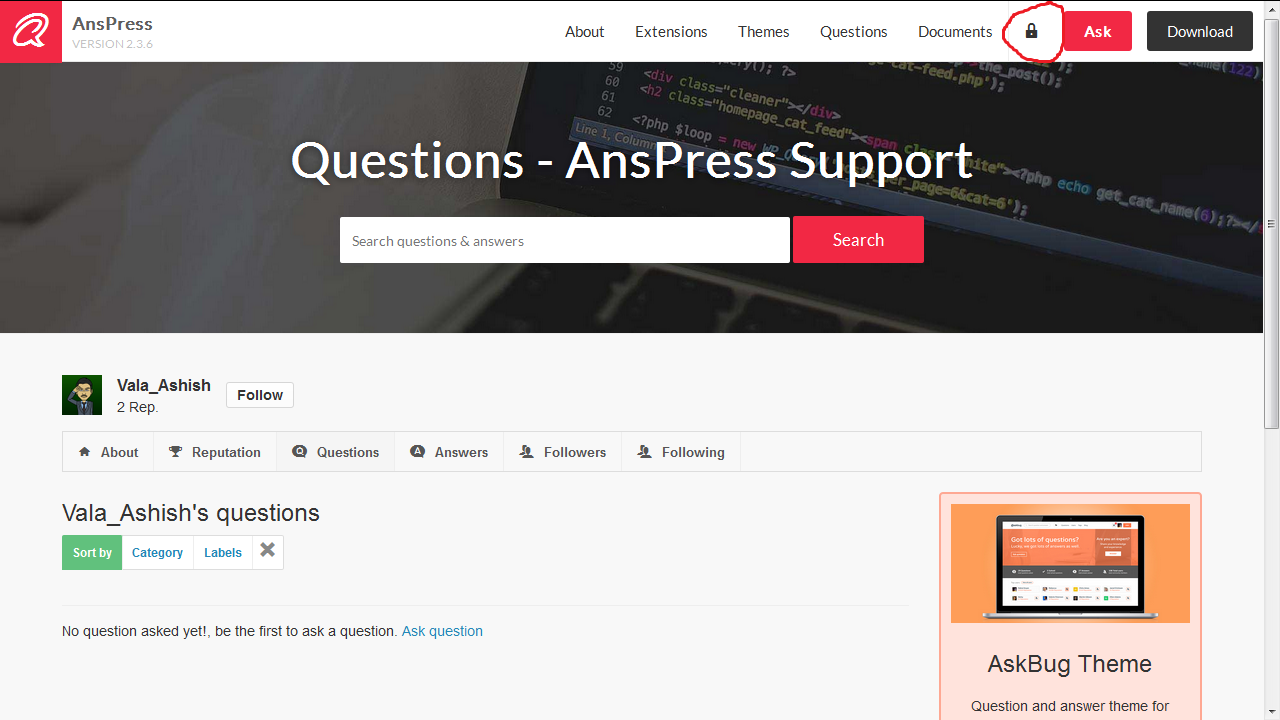Switch to the Questions profile tab

click(x=336, y=452)
